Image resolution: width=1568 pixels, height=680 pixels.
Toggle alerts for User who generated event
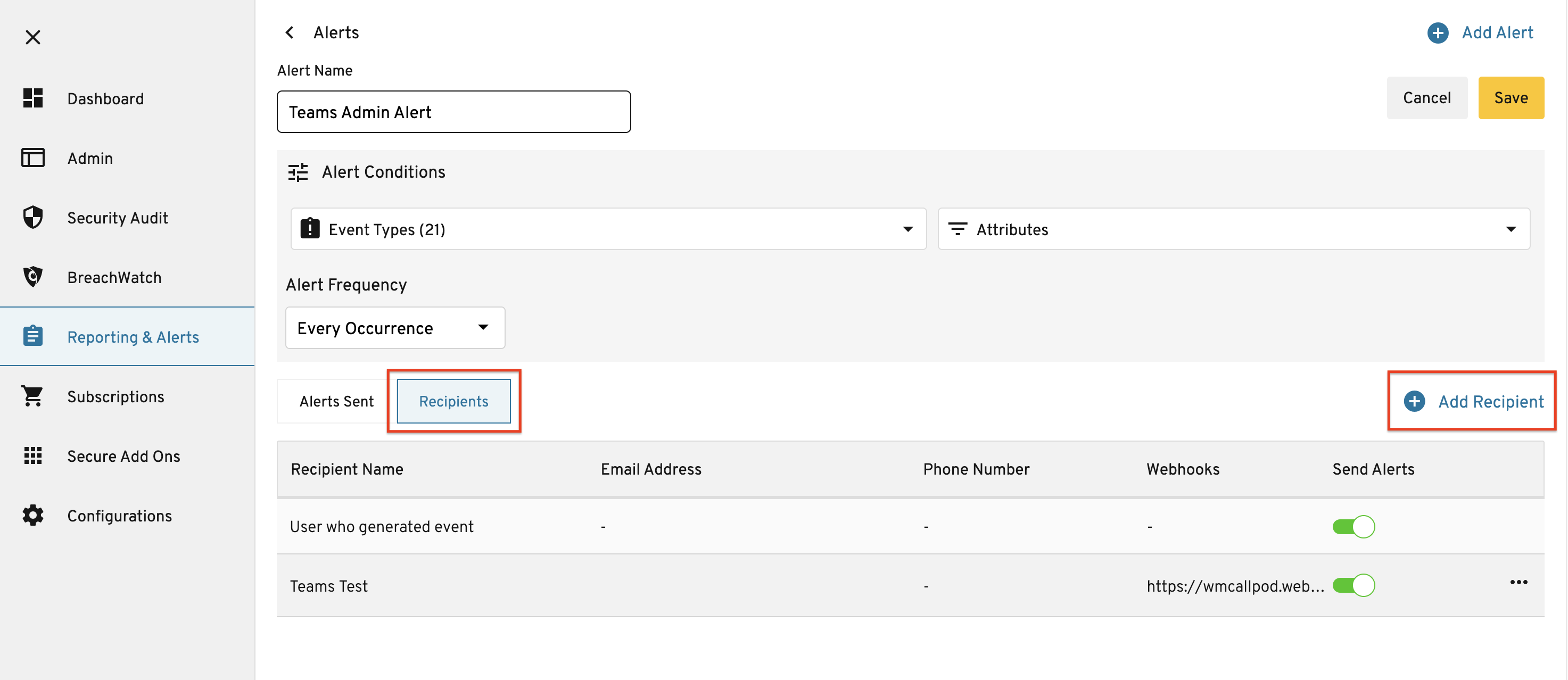click(1353, 527)
